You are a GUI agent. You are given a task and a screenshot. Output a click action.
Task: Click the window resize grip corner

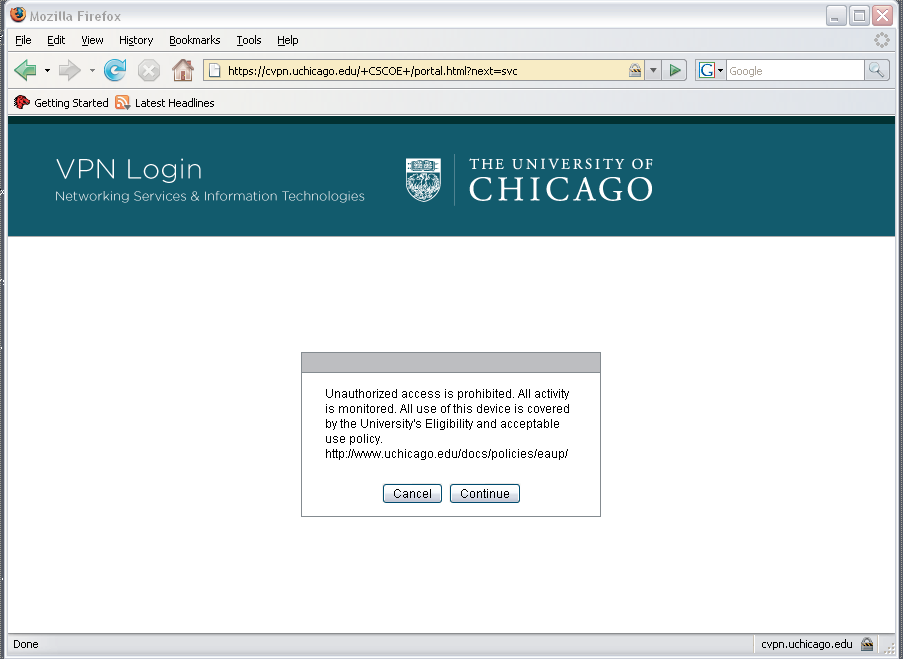(888, 648)
